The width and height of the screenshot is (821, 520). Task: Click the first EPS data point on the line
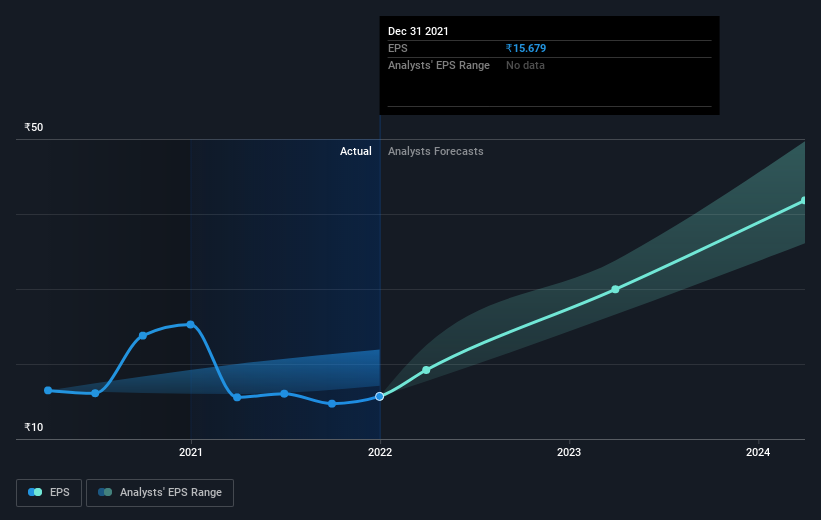coord(48,390)
